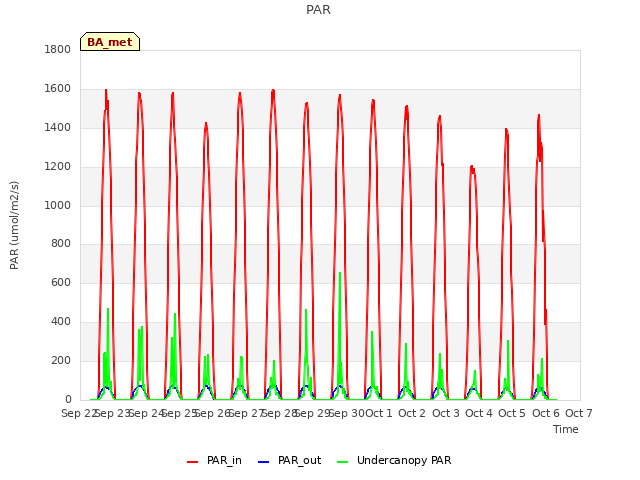Click the 400 y-axis tick label
Screen dimensions: 640x480
(x=61, y=322)
